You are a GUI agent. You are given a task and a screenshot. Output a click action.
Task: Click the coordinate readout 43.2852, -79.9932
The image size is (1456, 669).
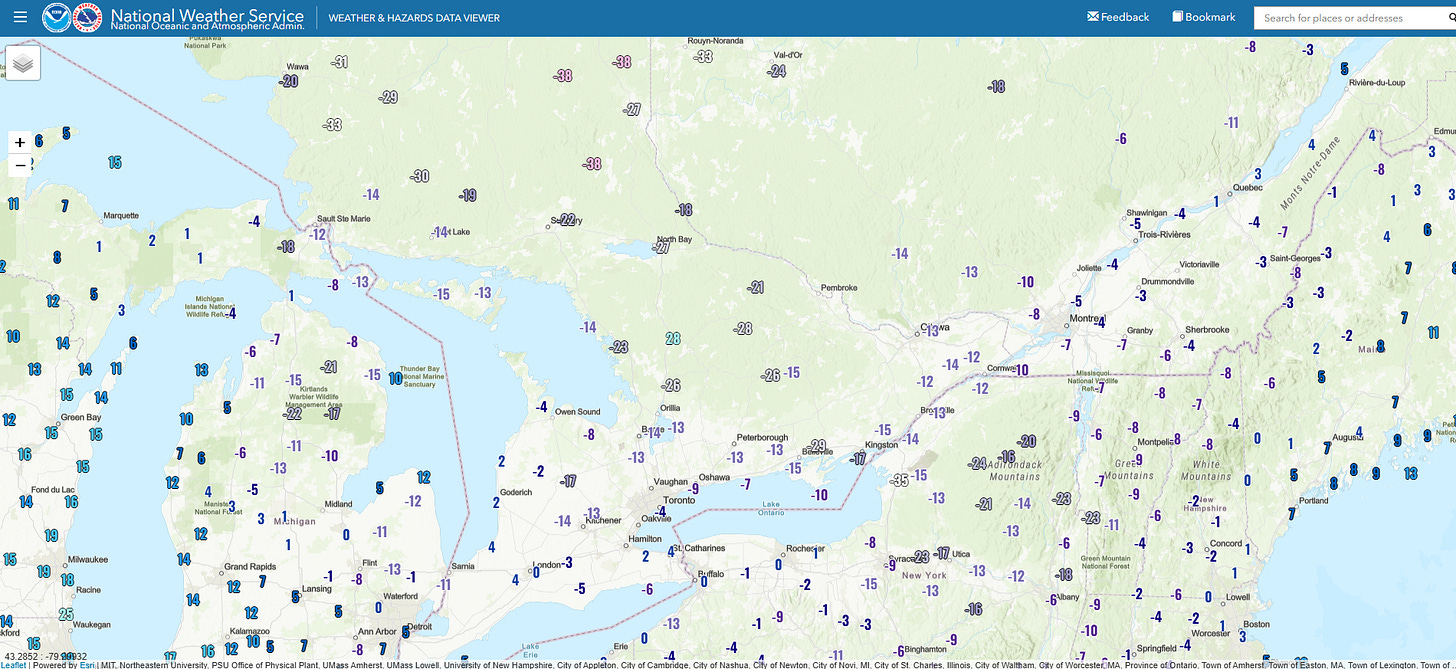coord(46,657)
